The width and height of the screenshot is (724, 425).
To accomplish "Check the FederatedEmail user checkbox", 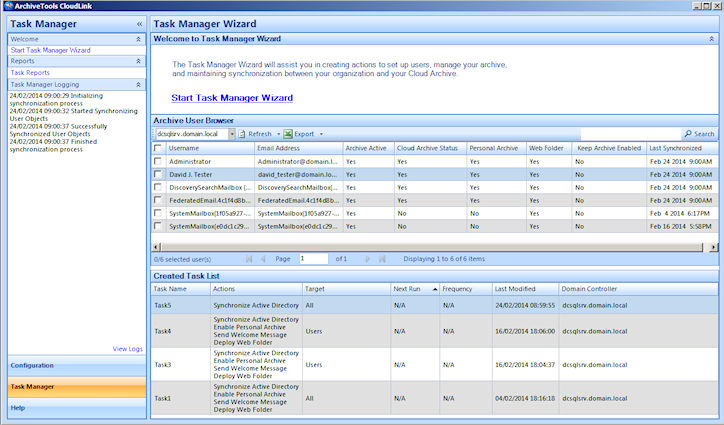I will click(158, 200).
